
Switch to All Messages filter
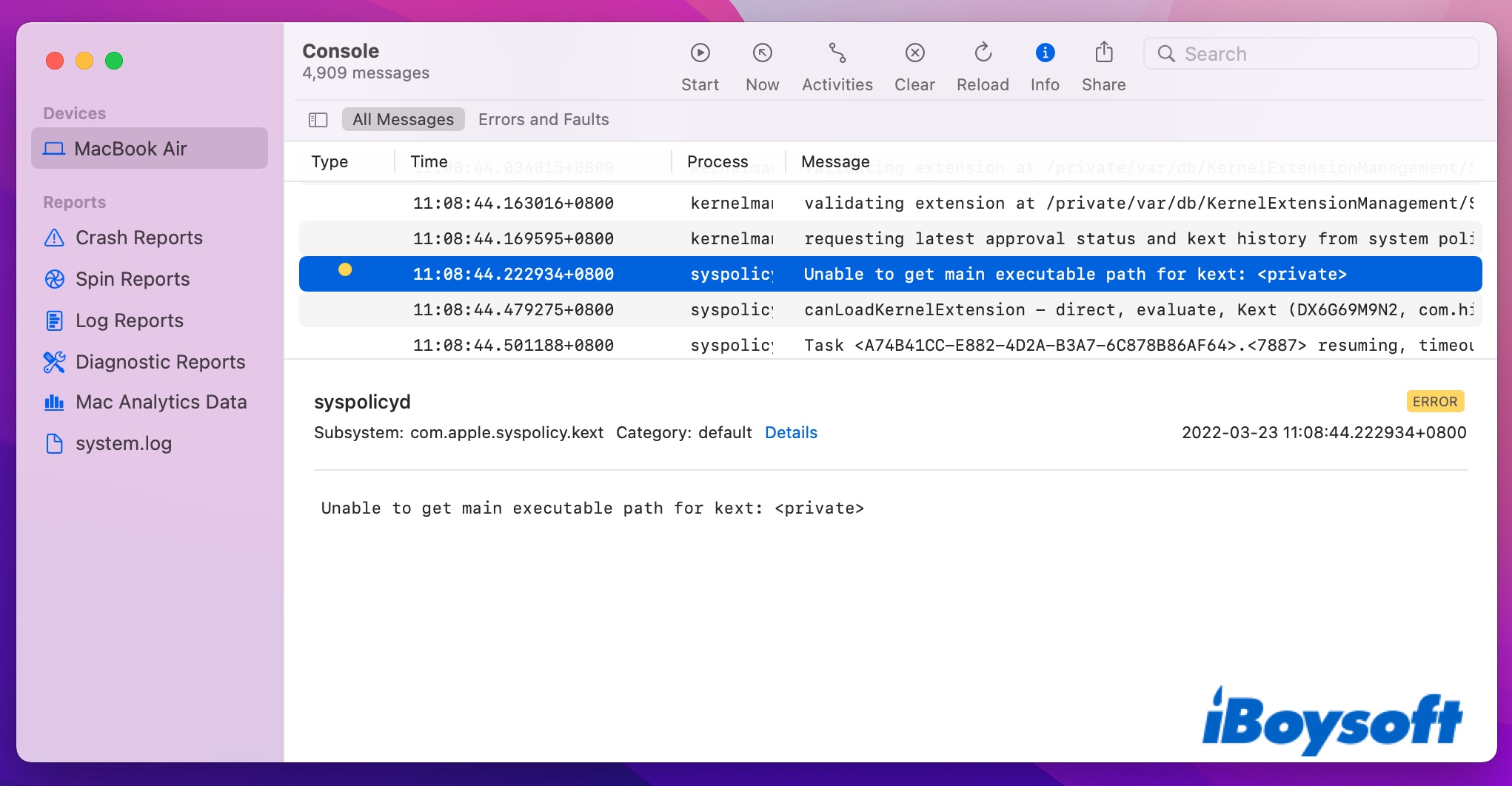pos(403,120)
